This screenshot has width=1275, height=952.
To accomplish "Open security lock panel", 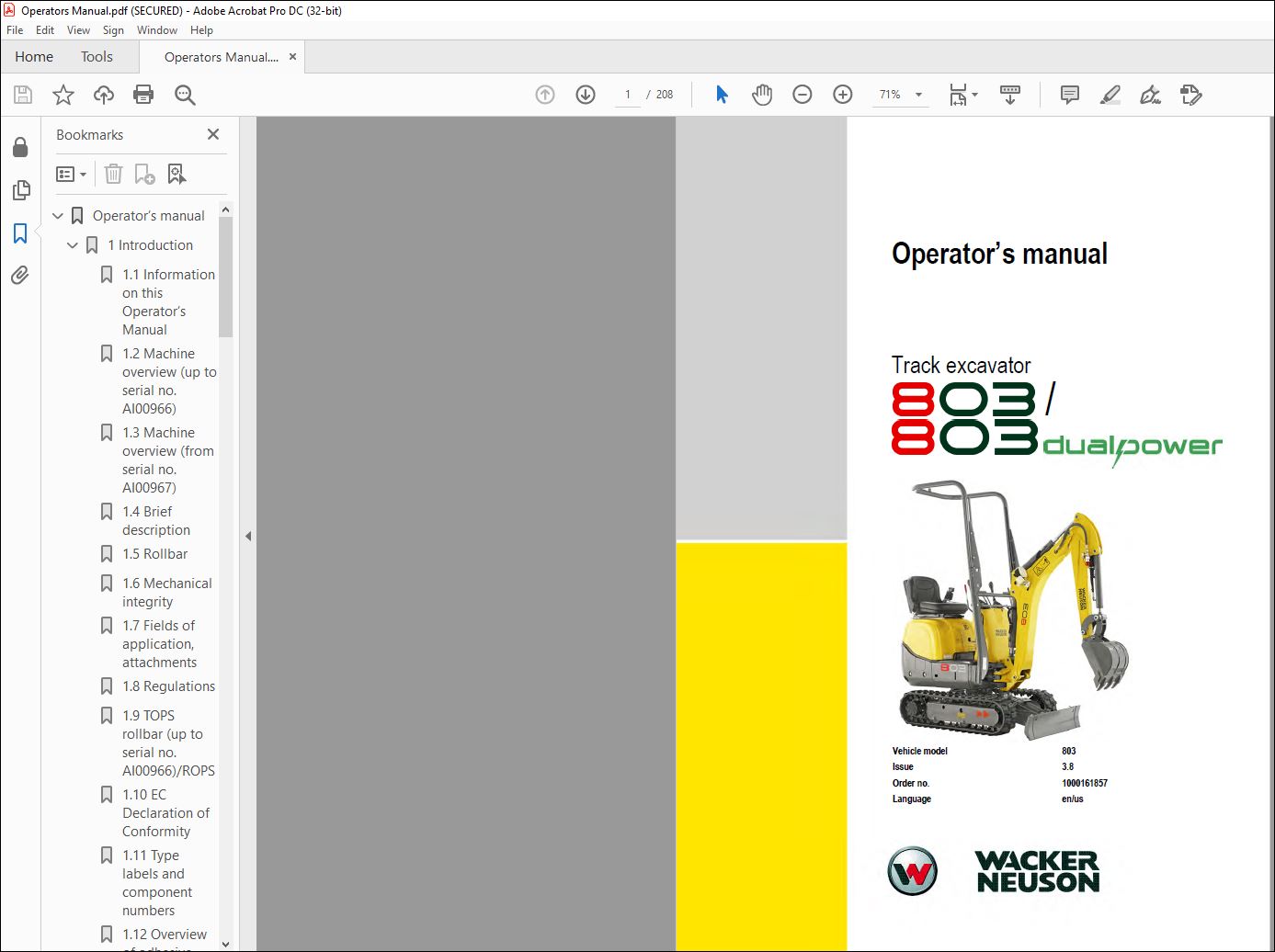I will coord(20,147).
